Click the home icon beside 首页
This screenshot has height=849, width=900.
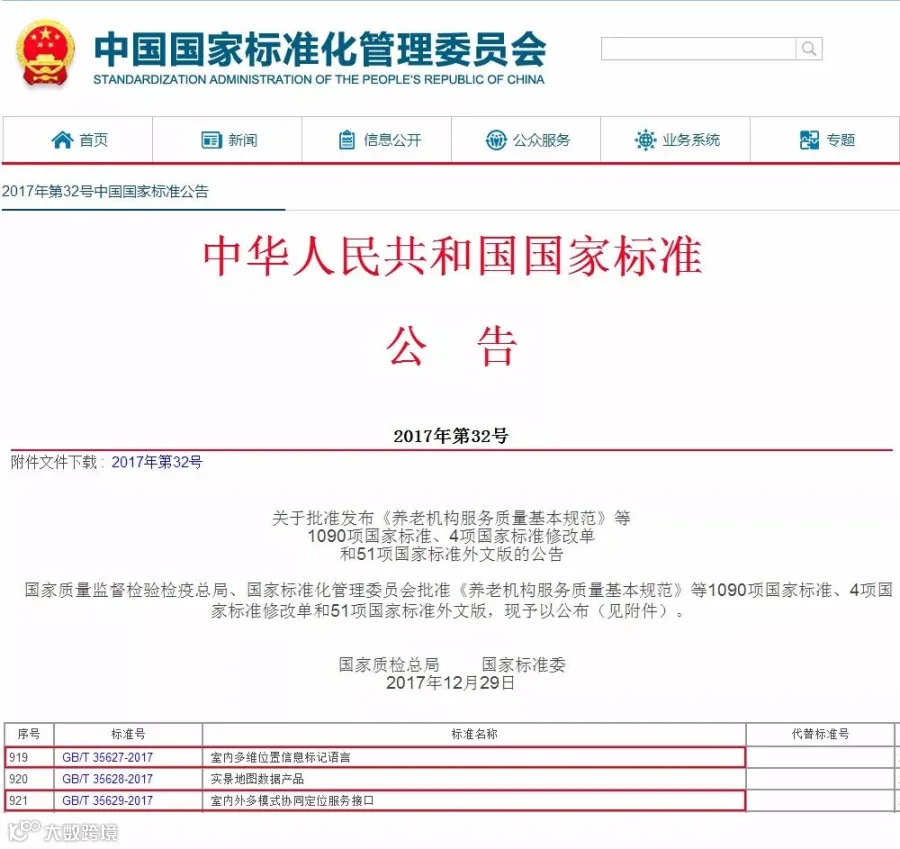[62, 139]
